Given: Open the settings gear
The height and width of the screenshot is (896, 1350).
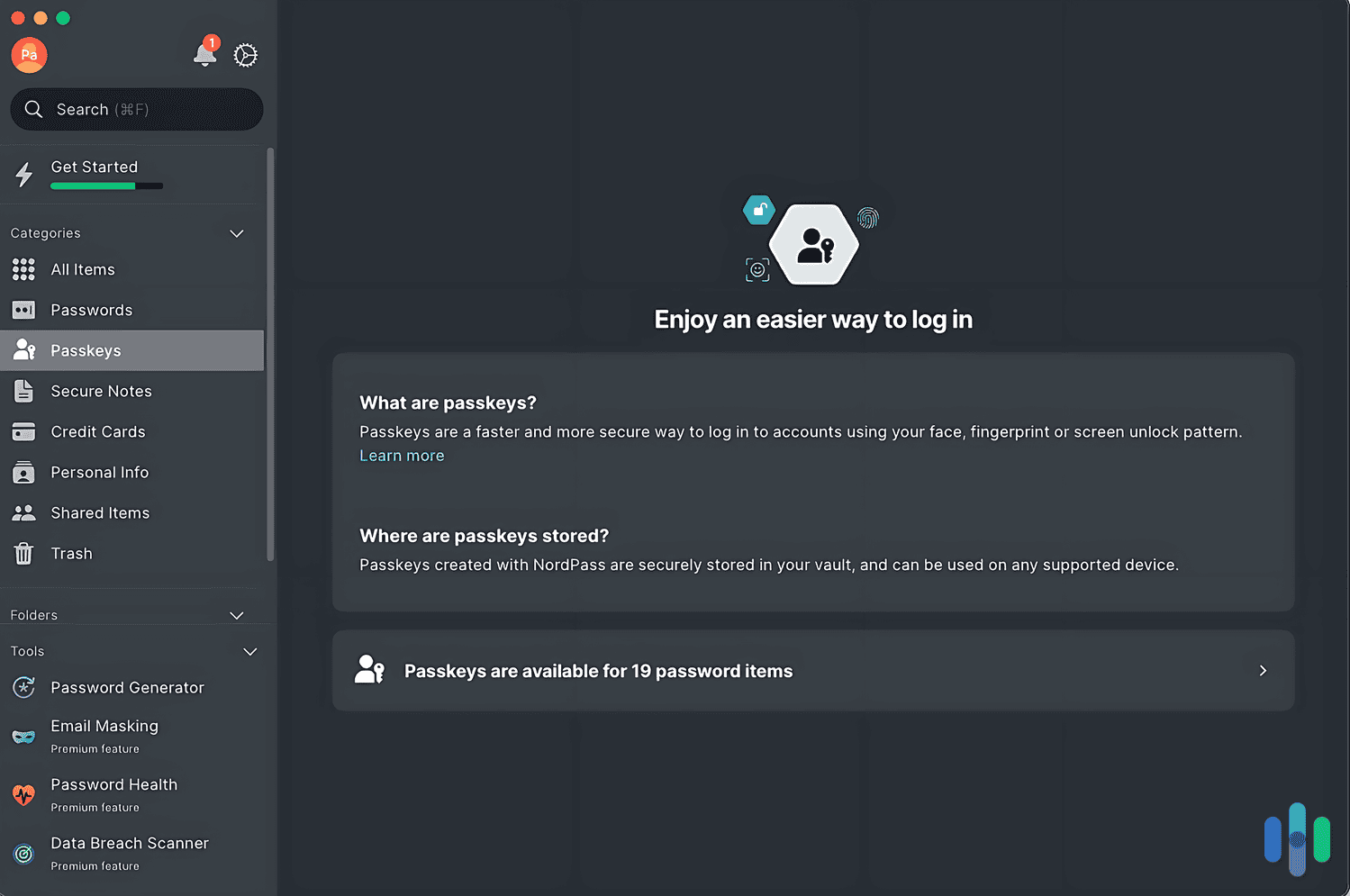Looking at the screenshot, I should point(245,55).
